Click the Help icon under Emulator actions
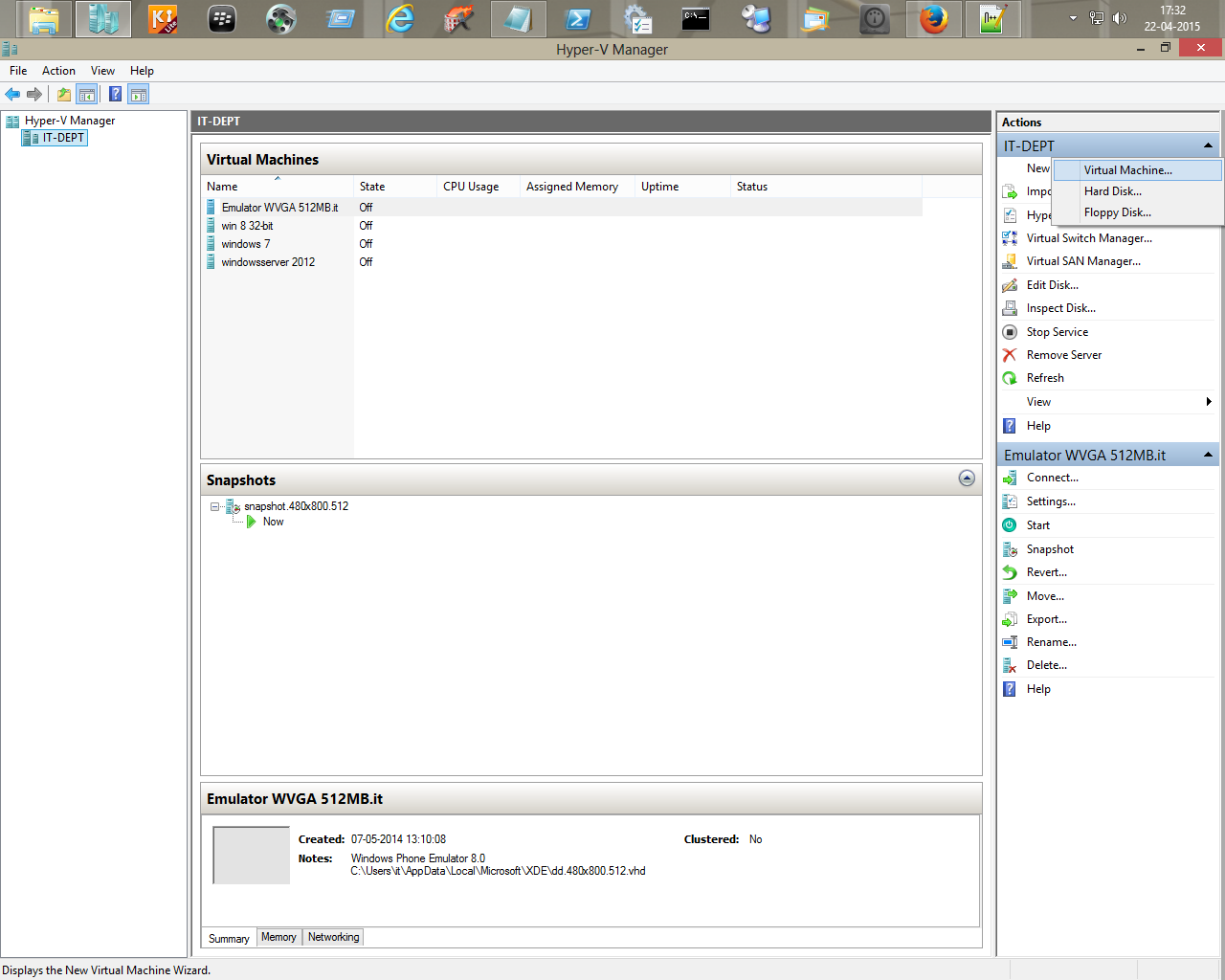The image size is (1225, 980). tap(1010, 689)
